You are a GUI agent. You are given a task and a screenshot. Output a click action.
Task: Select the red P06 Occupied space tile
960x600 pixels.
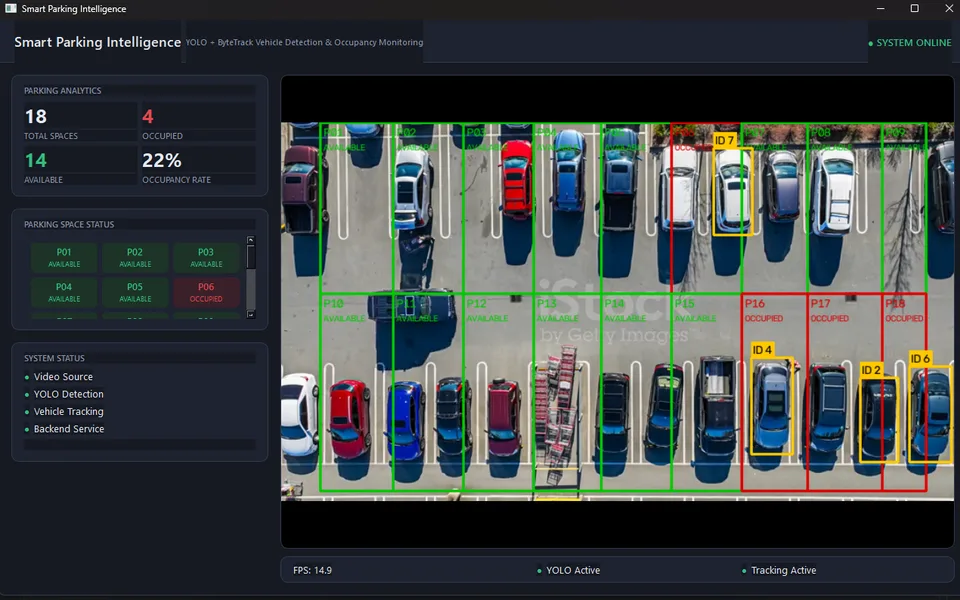pos(206,292)
